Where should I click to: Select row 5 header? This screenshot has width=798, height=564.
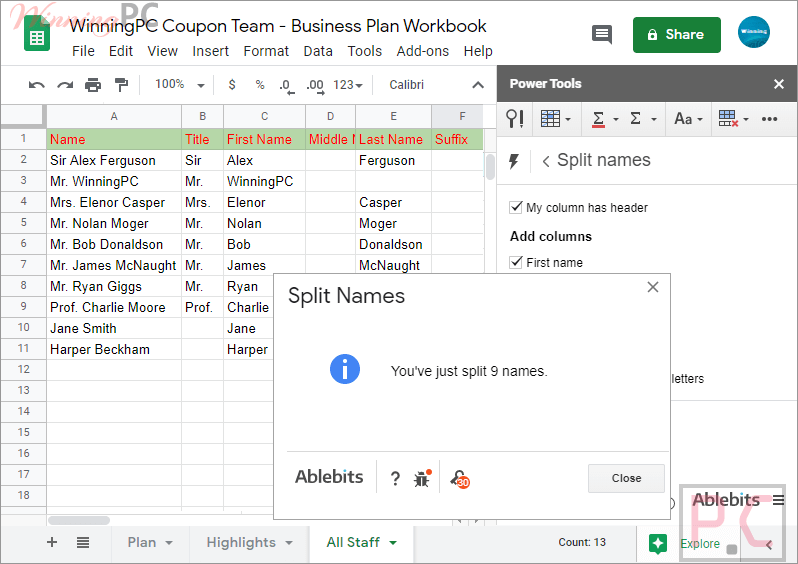click(x=23, y=223)
